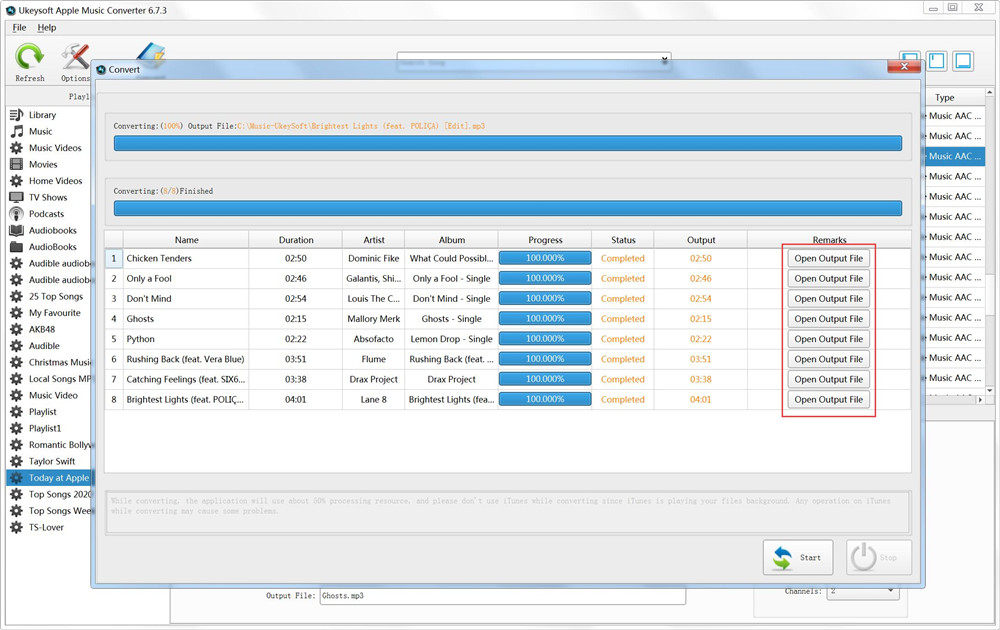The image size is (1000, 630).
Task: Choose the Home Videos sidebar icon
Action: [17, 181]
